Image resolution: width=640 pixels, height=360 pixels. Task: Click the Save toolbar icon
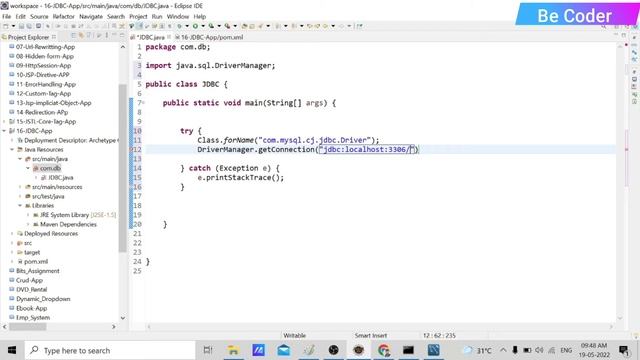[21, 26]
